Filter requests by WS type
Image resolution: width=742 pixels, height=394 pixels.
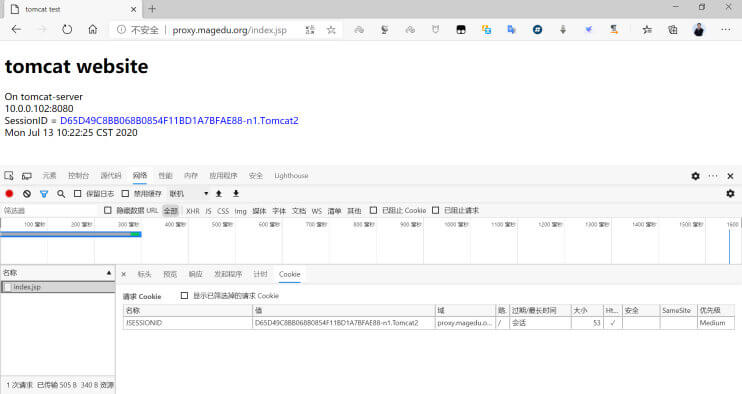[x=317, y=211]
